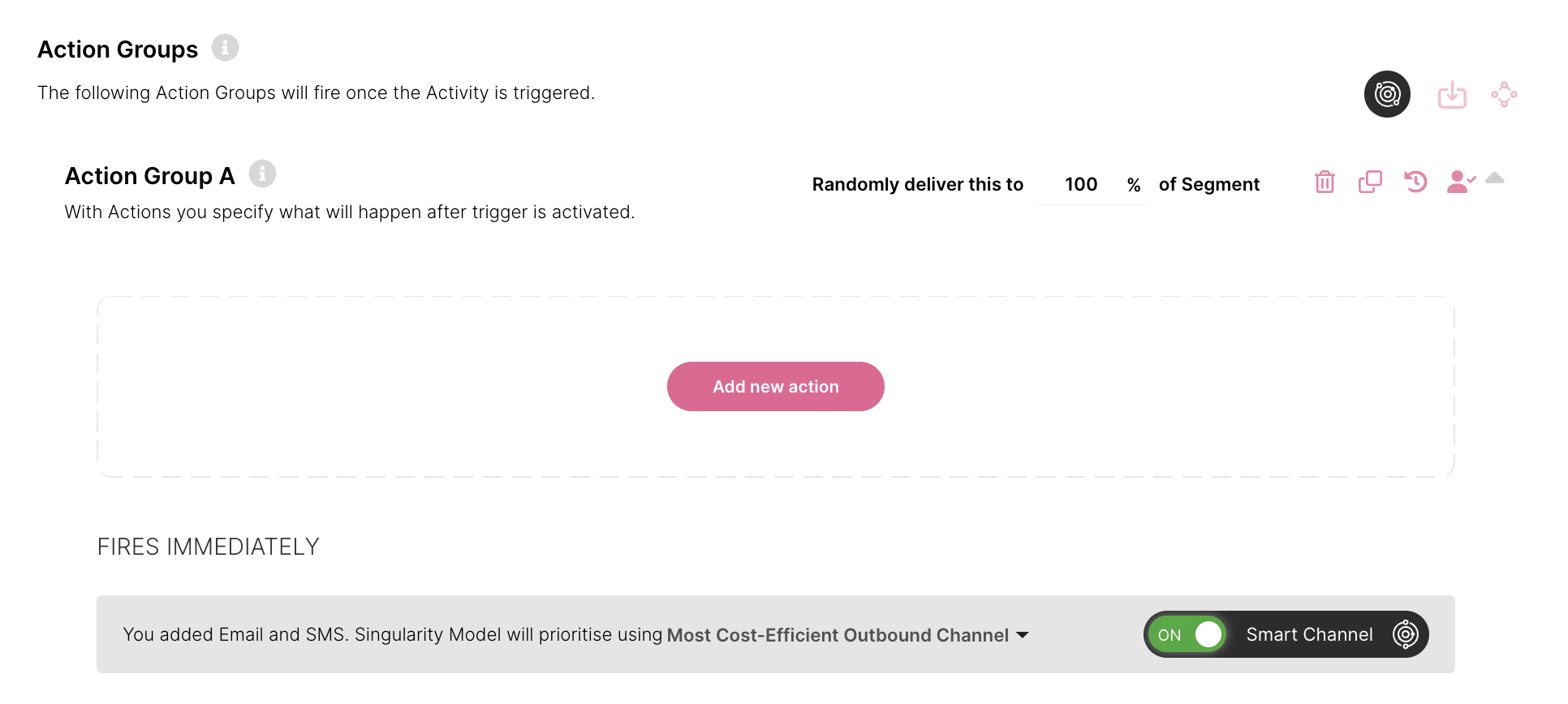
Task: Delete Action Group A with trash icon
Action: [1325, 182]
